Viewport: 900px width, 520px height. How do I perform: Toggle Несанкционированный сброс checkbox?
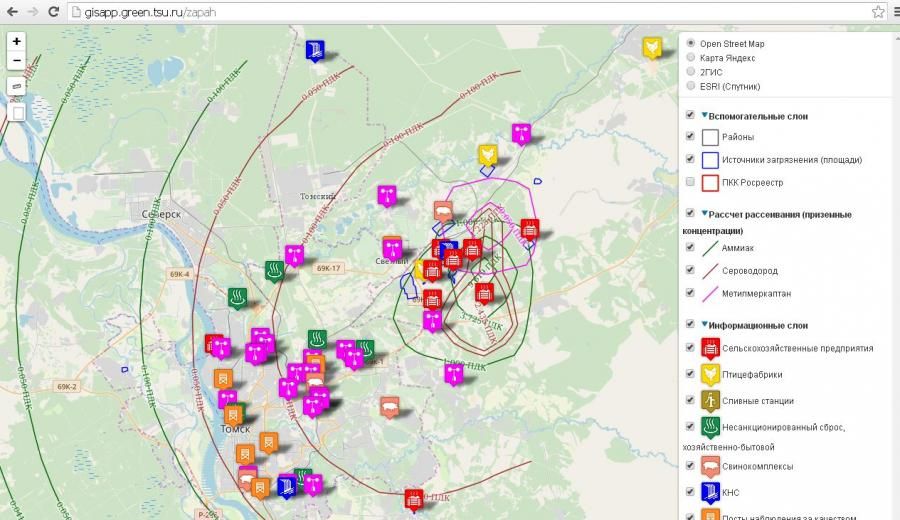690,426
